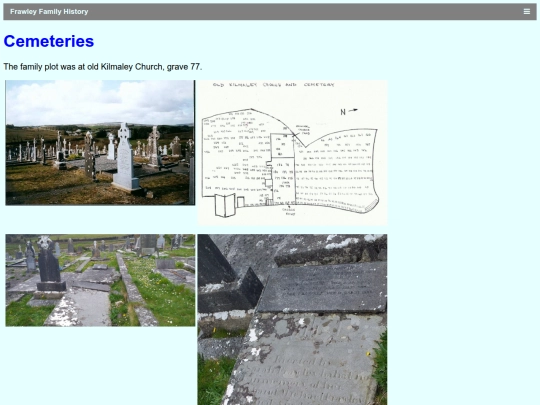Viewport: 540px width, 405px height.
Task: Open the grassy grave plot photo
Action: [100, 280]
